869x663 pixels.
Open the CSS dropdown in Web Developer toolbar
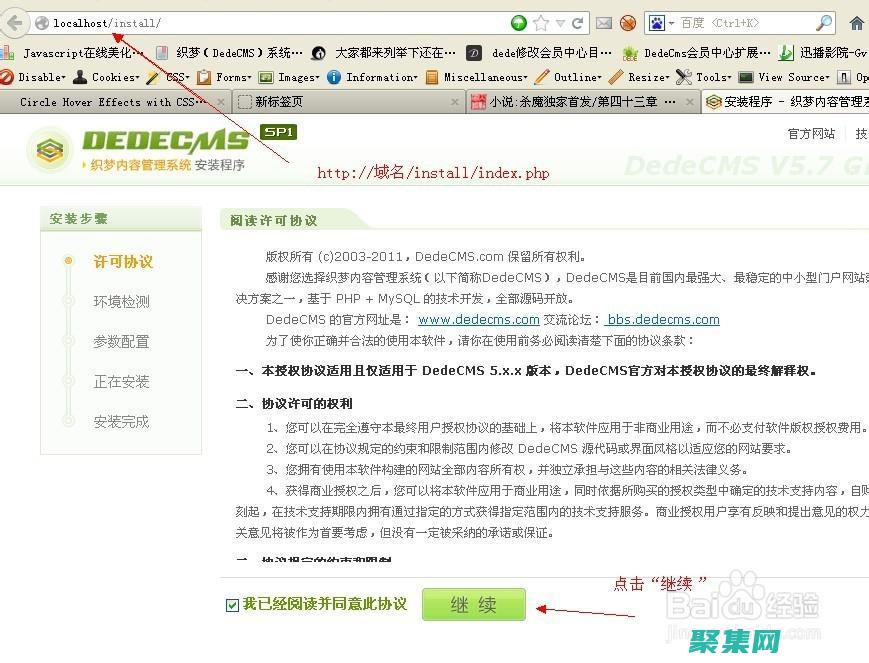[x=178, y=76]
